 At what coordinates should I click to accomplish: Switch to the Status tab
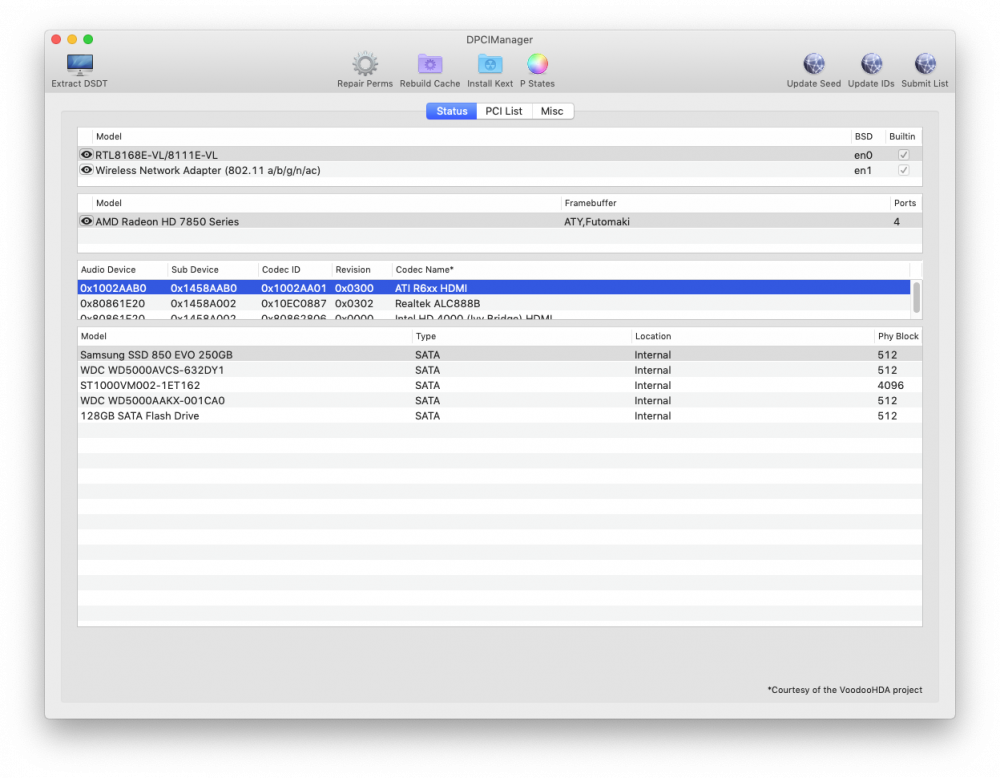[452, 111]
